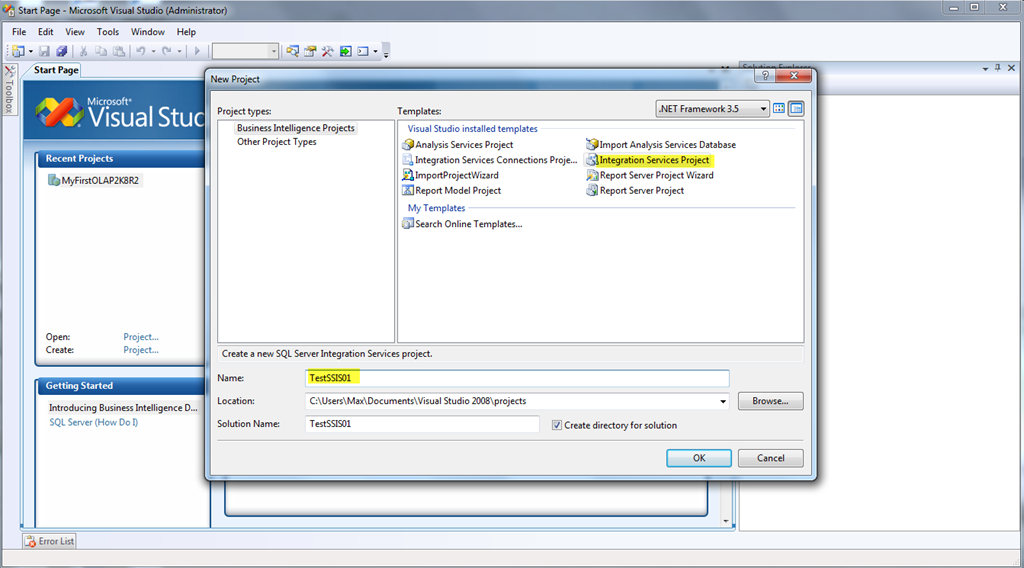The height and width of the screenshot is (568, 1024).
Task: Click the Create Project... link
Action: pos(141,350)
